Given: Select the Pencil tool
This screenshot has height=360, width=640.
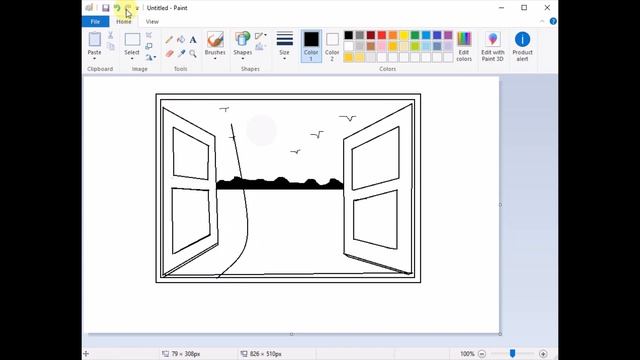Looking at the screenshot, I should coord(169,40).
